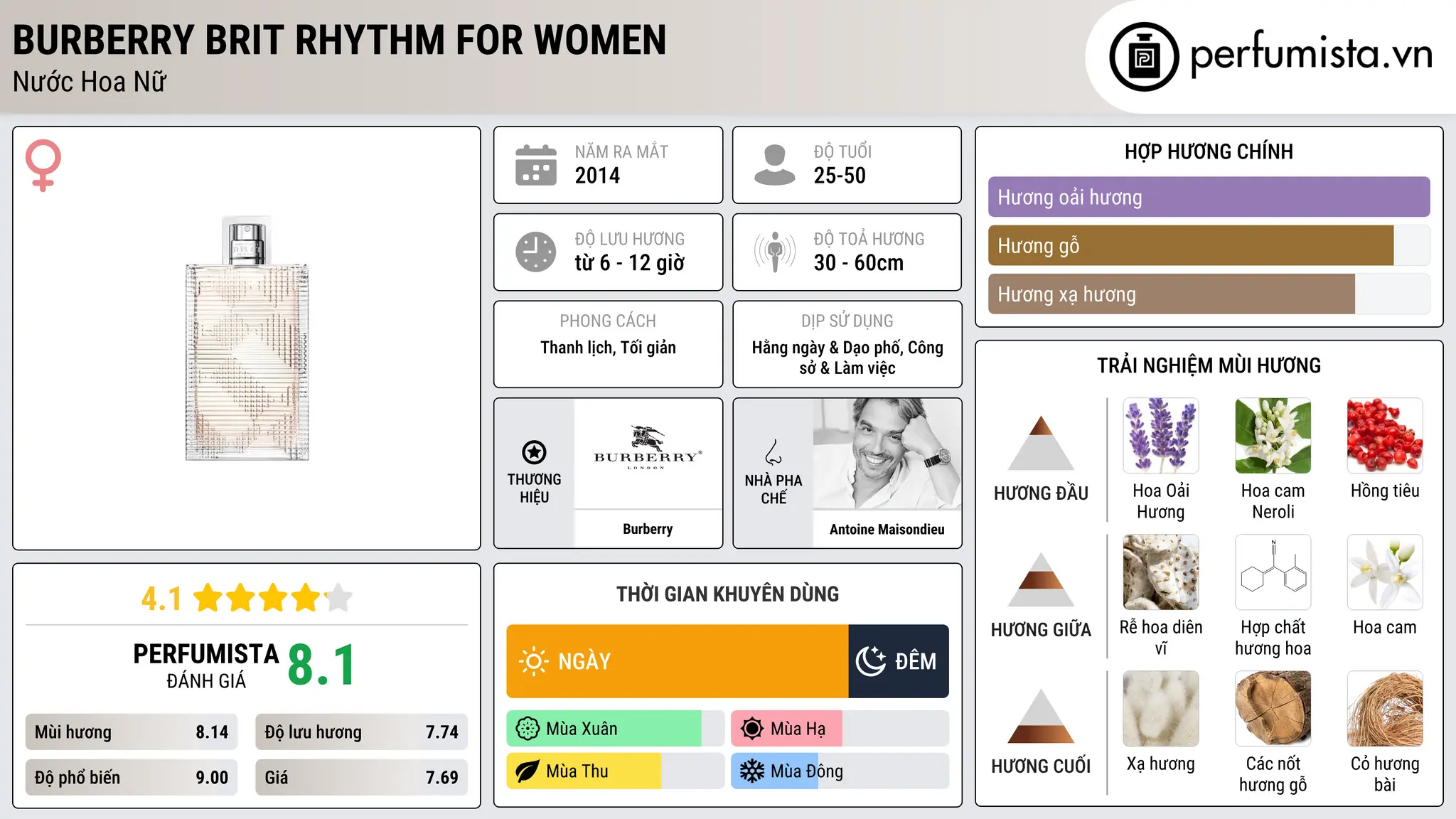
Task: Click the person icon beside age range
Action: (x=774, y=165)
